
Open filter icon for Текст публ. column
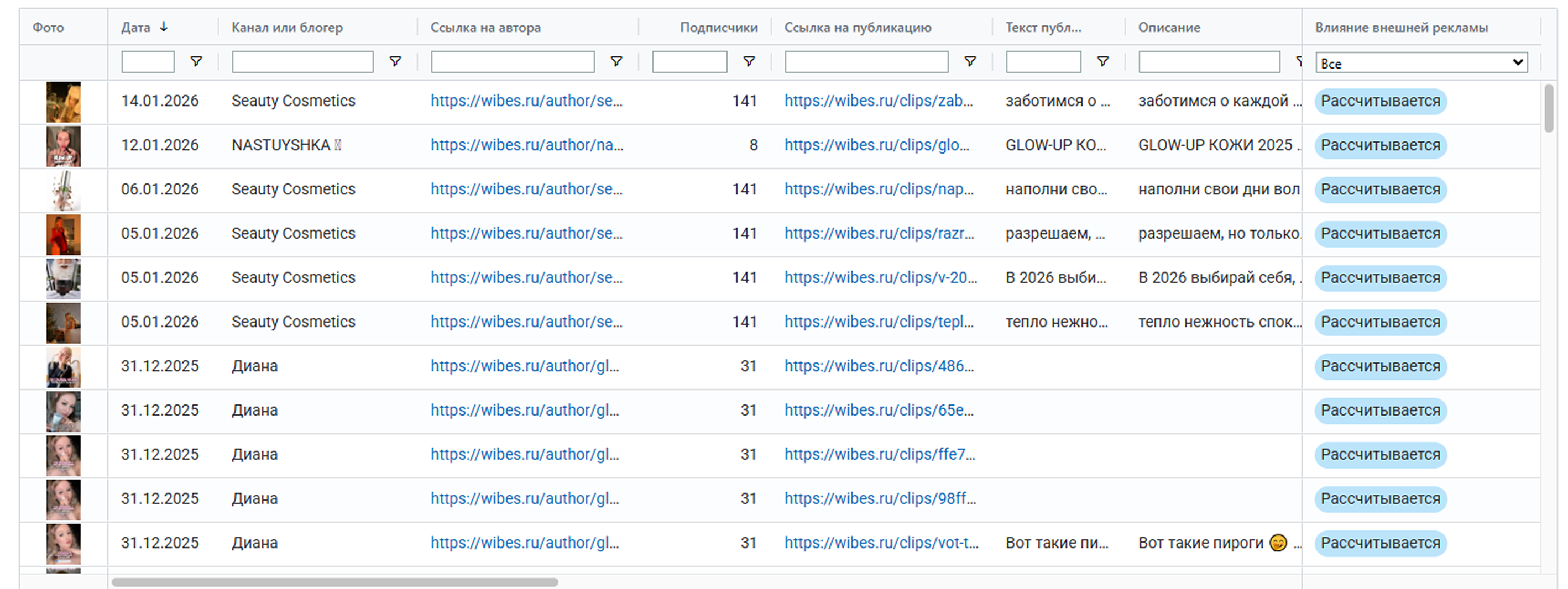[x=1102, y=61]
